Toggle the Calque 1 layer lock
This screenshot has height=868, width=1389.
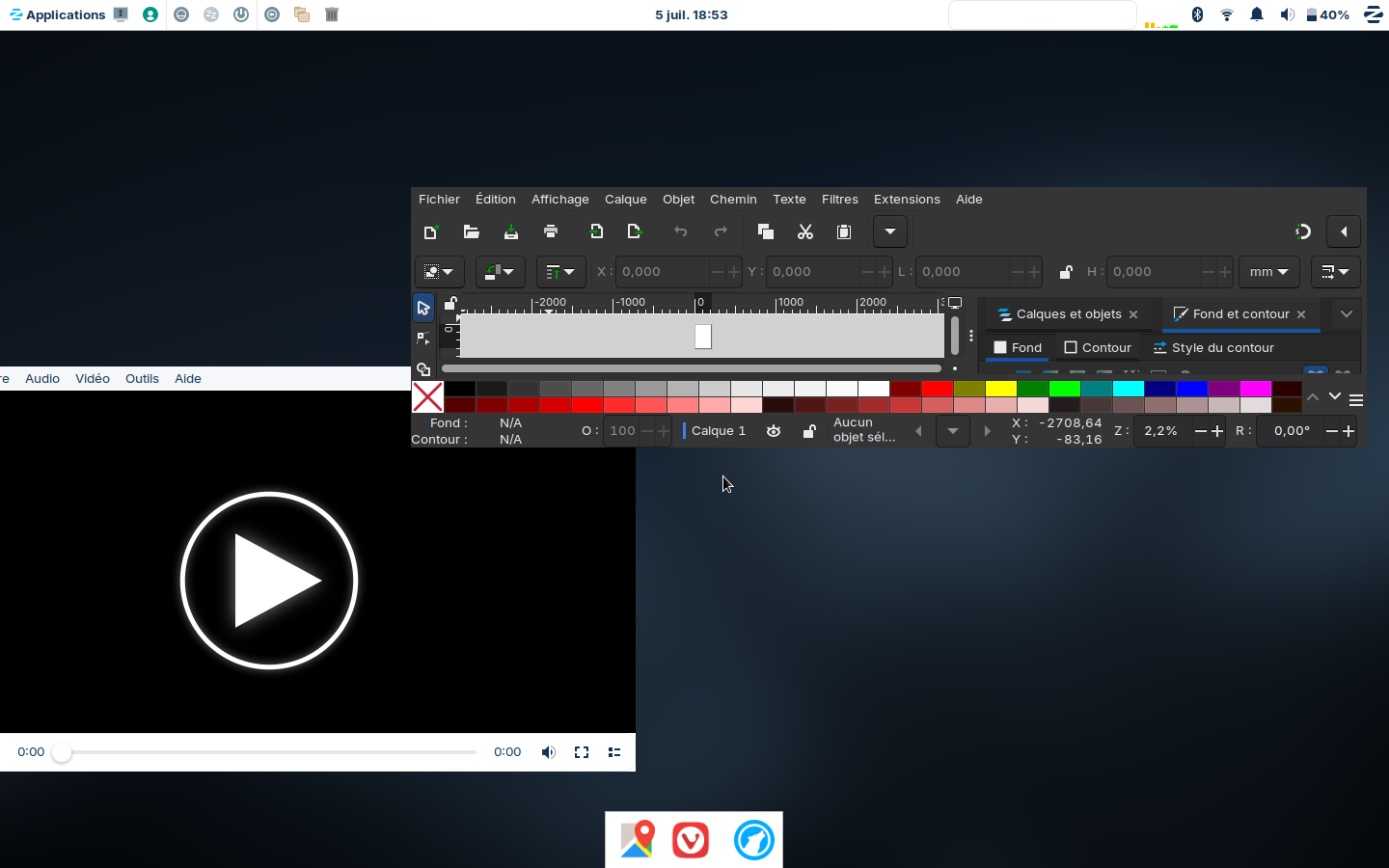coord(809,431)
